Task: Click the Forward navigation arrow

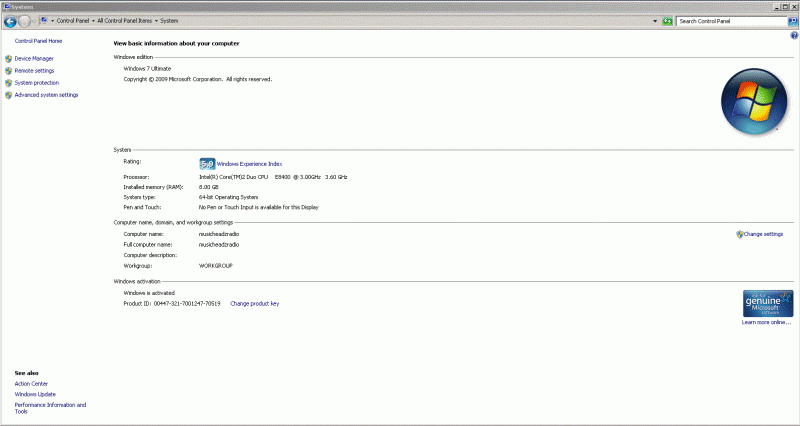Action: click(x=24, y=21)
